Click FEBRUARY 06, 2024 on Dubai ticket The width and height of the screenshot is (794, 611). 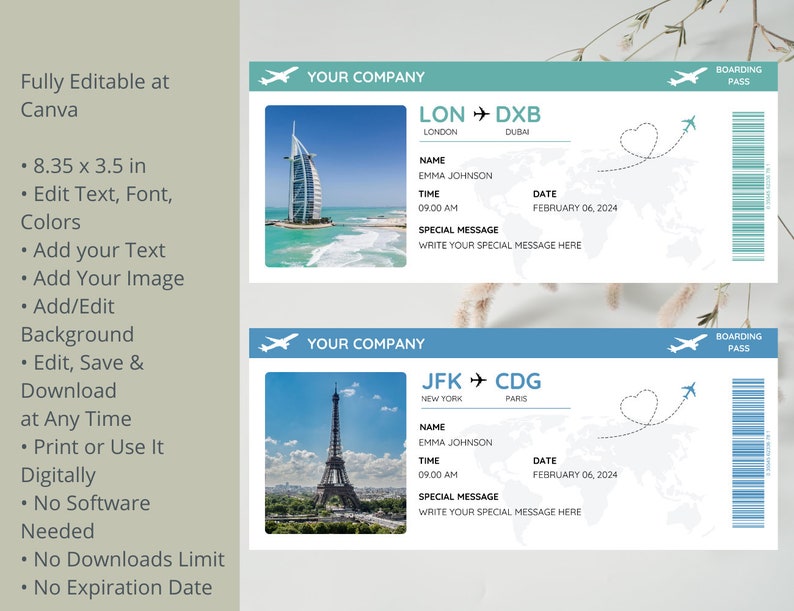tap(575, 208)
